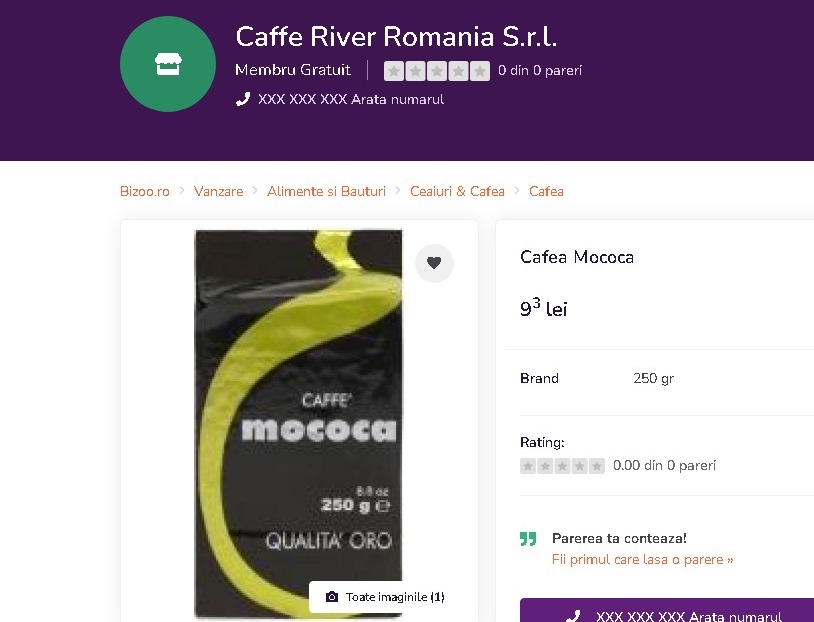The width and height of the screenshot is (814, 622).
Task: Click the phone icon in the header
Action: 243,99
